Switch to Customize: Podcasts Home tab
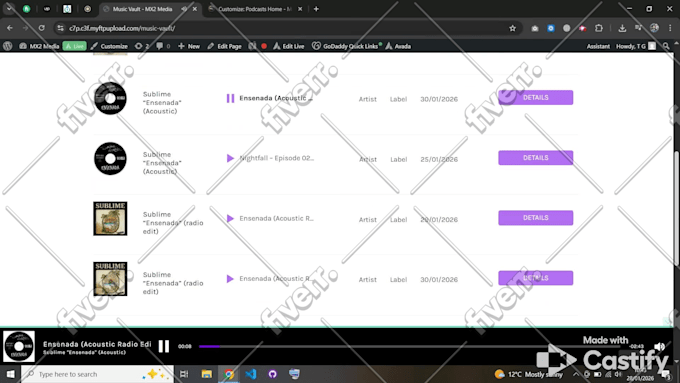The width and height of the screenshot is (680, 383). pyautogui.click(x=255, y=9)
